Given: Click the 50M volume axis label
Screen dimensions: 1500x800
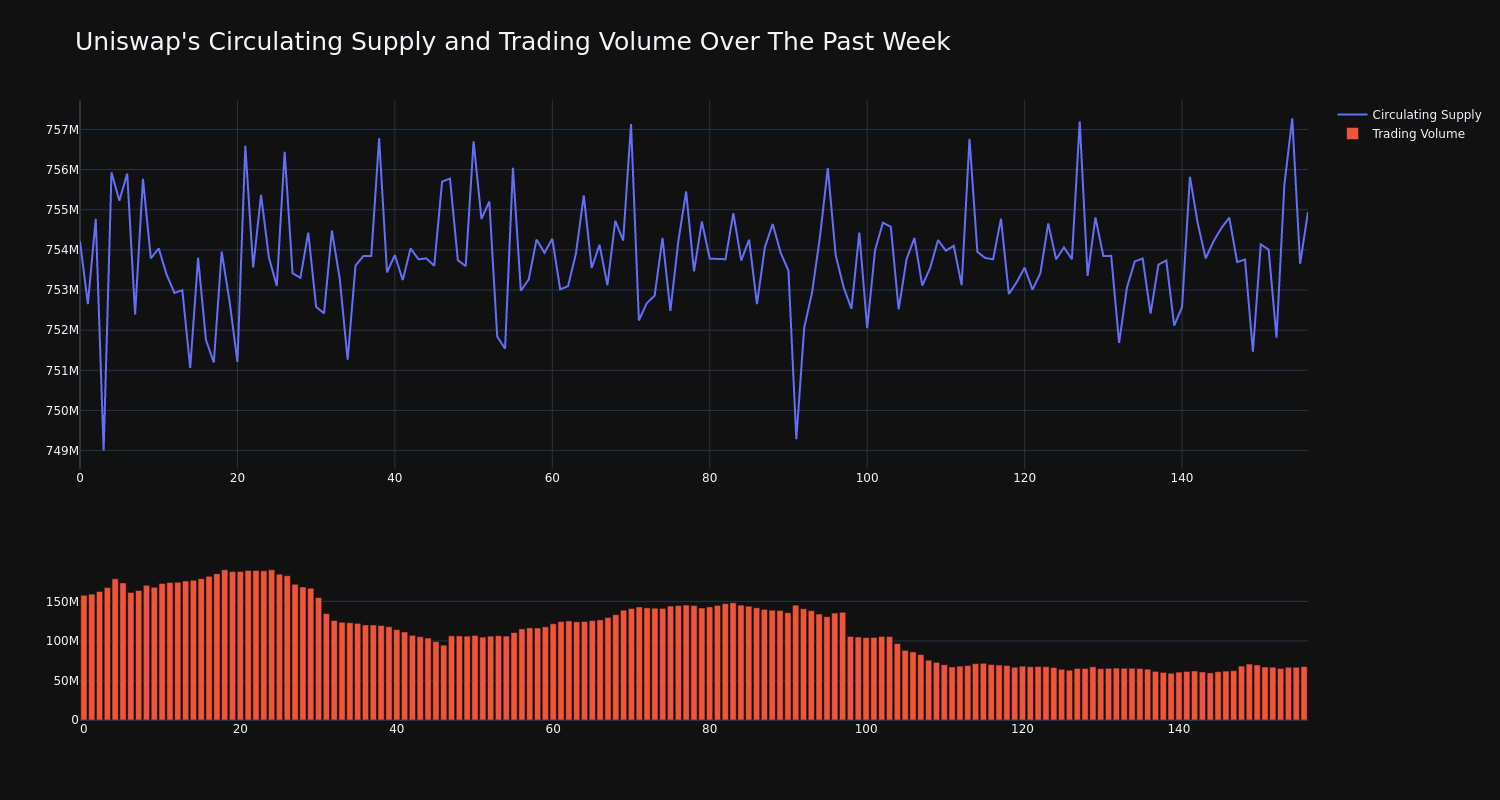Looking at the screenshot, I should pyautogui.click(x=66, y=681).
